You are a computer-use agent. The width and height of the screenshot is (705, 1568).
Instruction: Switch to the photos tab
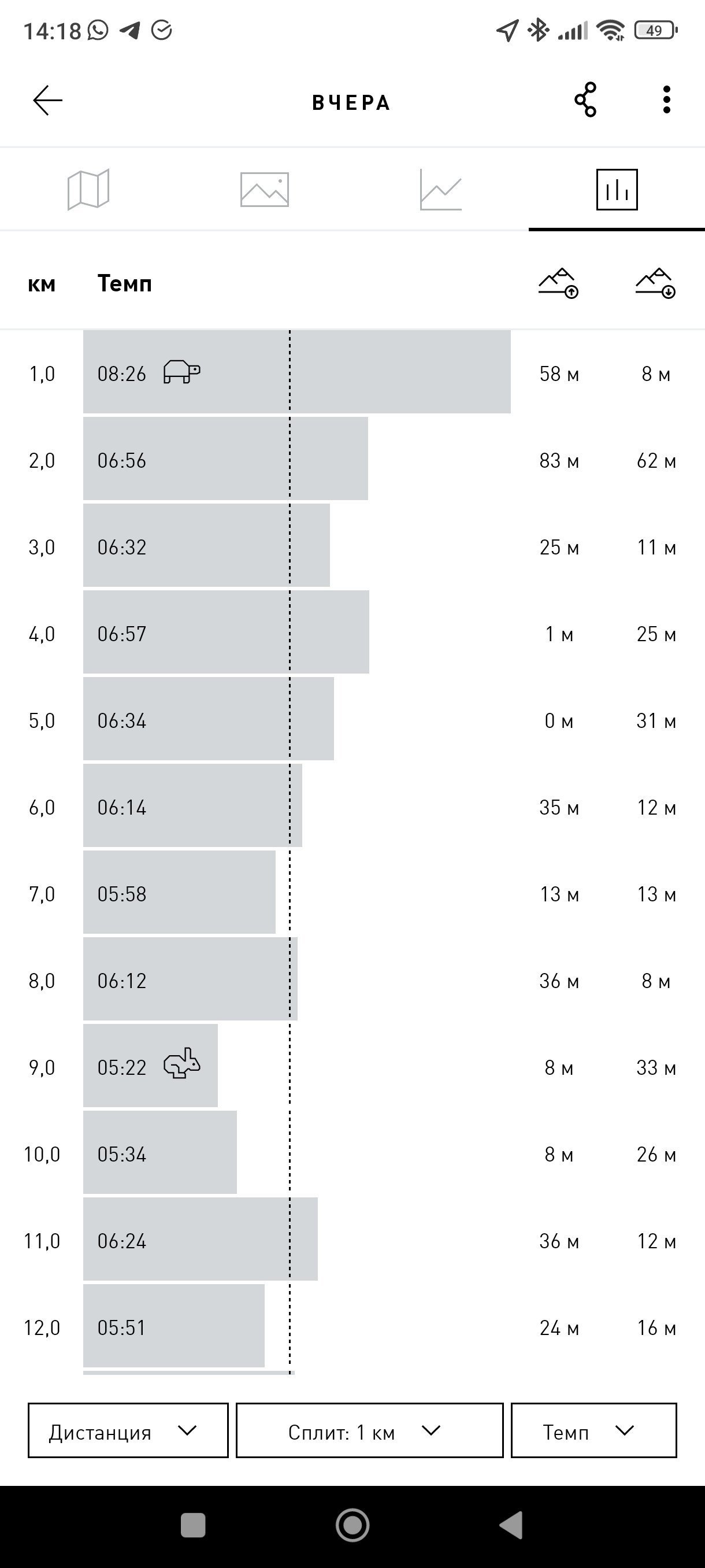(265, 189)
